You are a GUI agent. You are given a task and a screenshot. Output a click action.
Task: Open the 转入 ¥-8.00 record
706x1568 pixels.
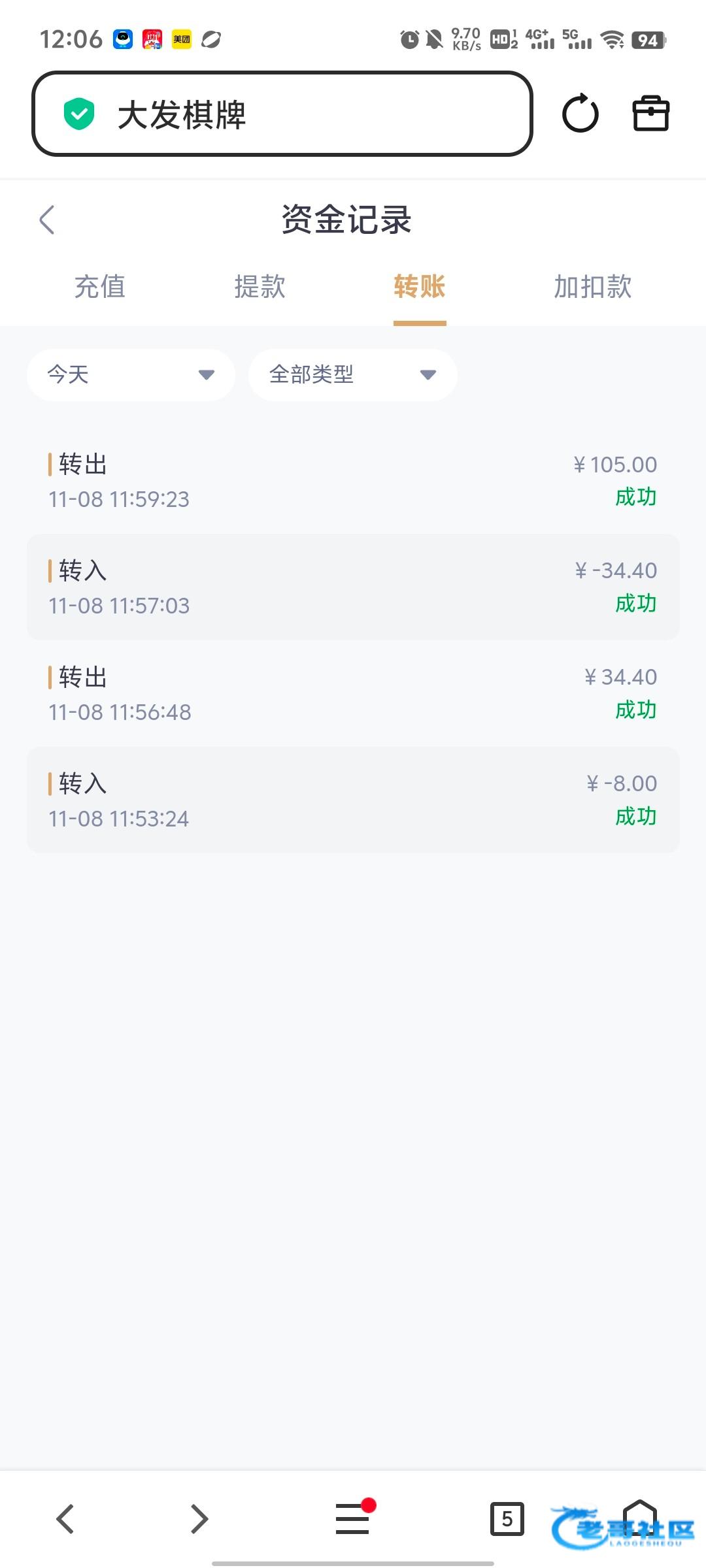[353, 800]
